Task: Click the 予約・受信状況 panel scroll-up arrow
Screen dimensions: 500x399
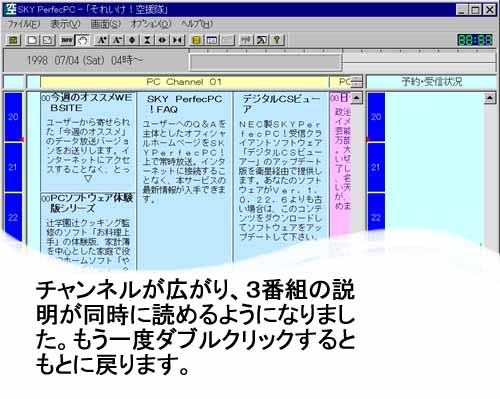Action: [490, 98]
